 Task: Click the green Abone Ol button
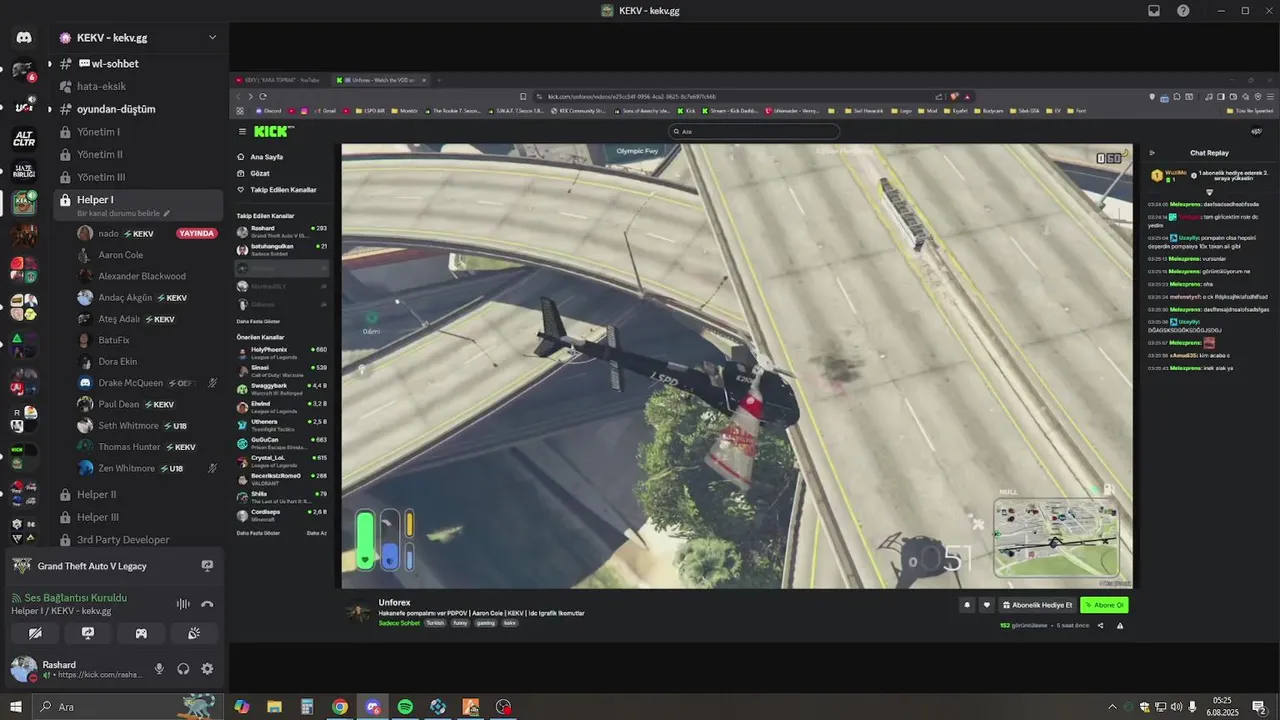coord(1104,605)
